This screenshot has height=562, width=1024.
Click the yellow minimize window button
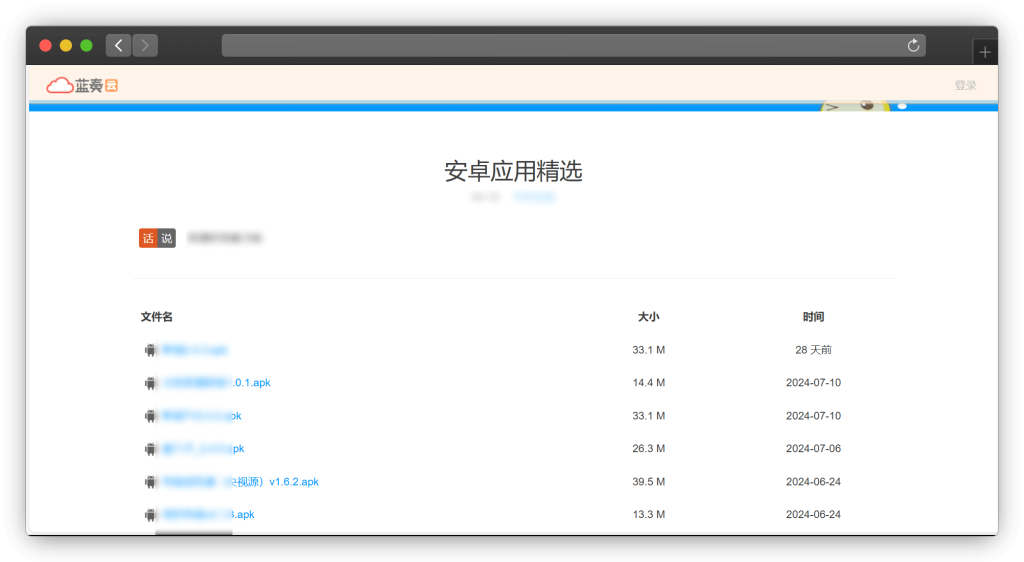click(x=66, y=46)
